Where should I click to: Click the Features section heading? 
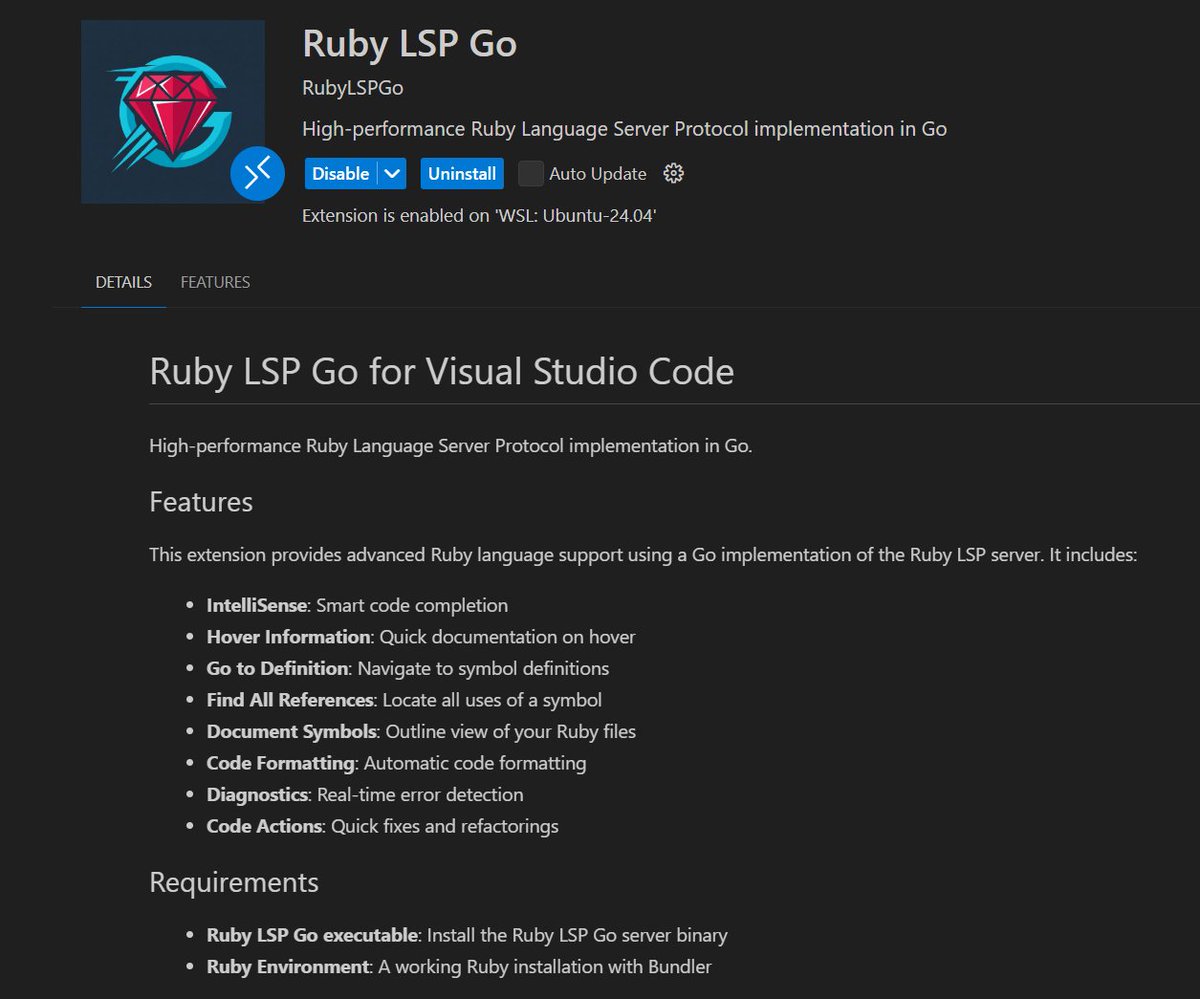point(201,503)
